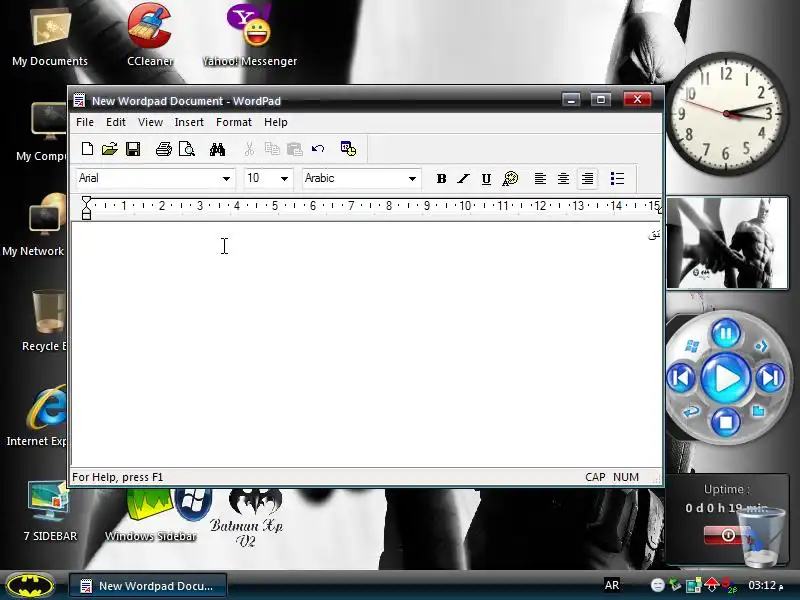Select the New Wordpad Document taskbar button

pyautogui.click(x=148, y=586)
